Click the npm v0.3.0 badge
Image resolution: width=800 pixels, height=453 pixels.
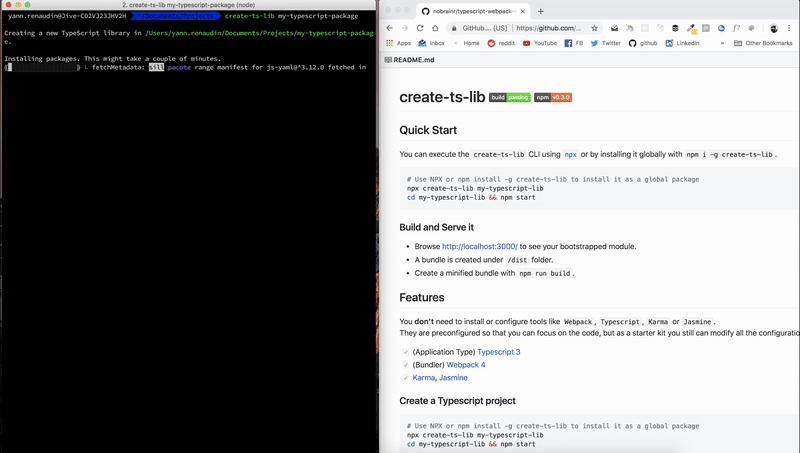[553, 97]
